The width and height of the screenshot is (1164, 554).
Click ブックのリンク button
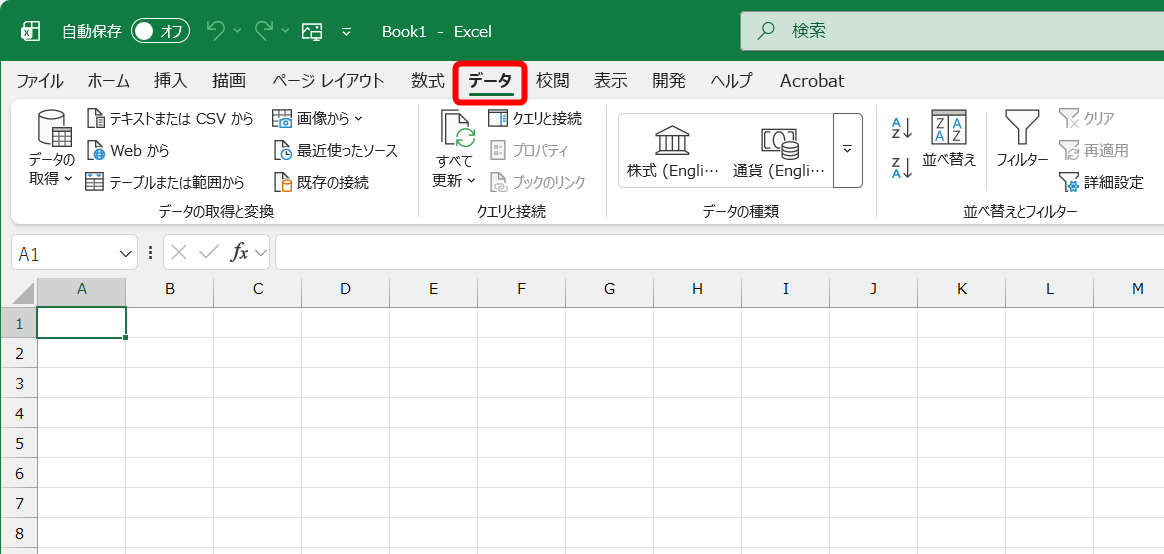[537, 182]
